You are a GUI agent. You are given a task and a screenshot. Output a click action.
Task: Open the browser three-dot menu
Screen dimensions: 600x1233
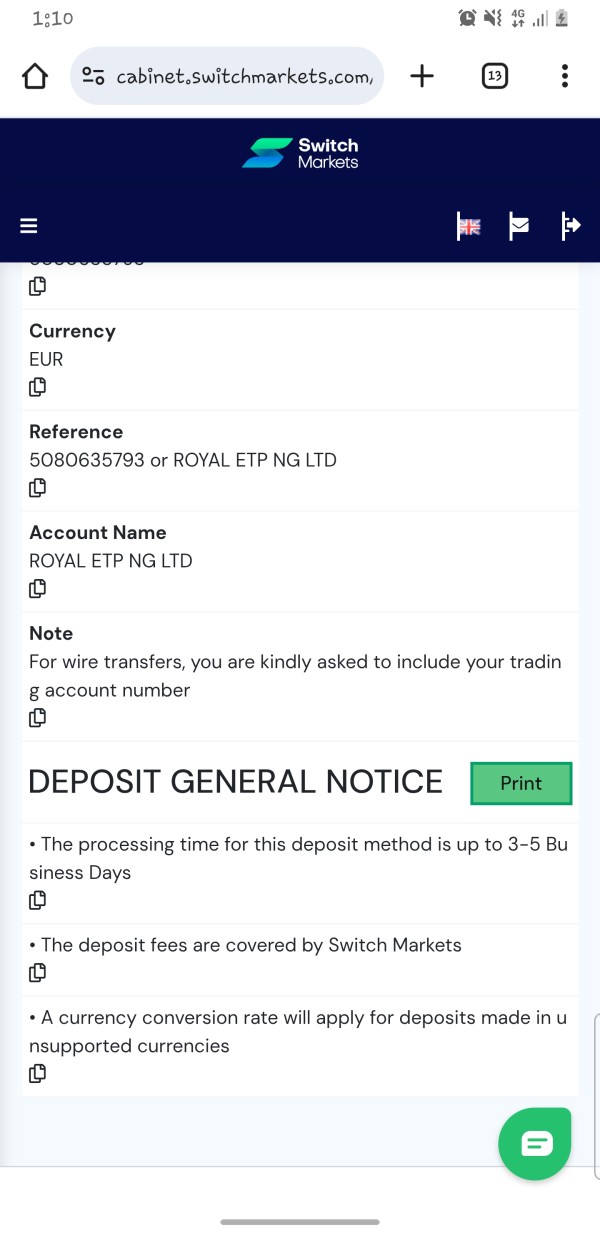[x=565, y=76]
